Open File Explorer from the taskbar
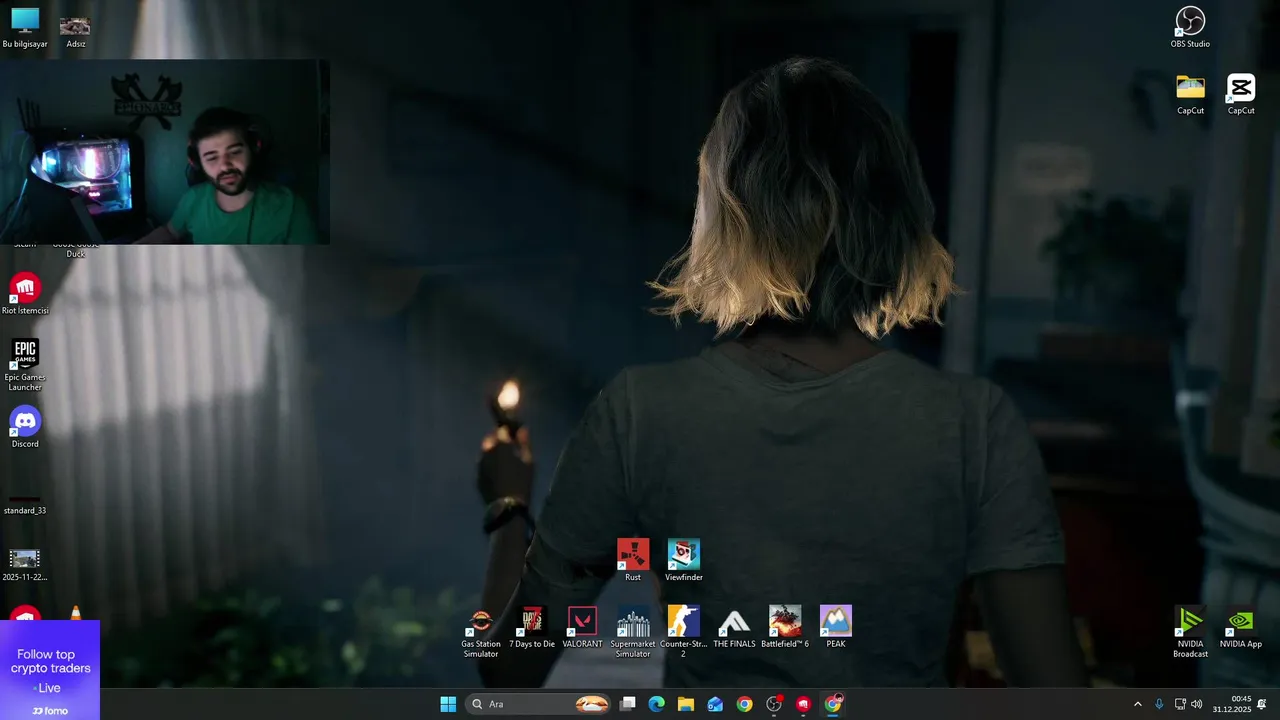Viewport: 1280px width, 720px height. [x=686, y=704]
